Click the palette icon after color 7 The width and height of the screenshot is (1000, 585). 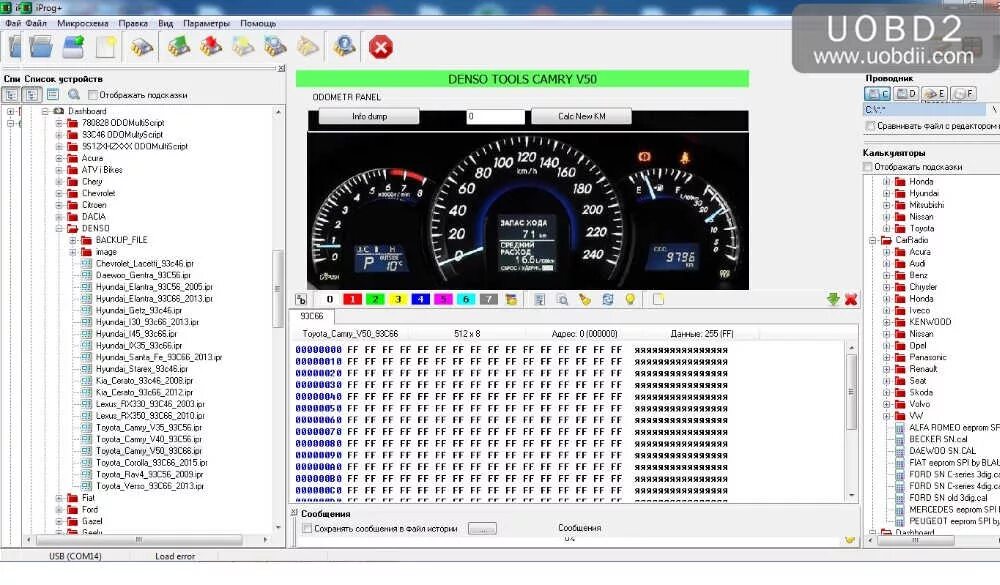click(x=511, y=299)
